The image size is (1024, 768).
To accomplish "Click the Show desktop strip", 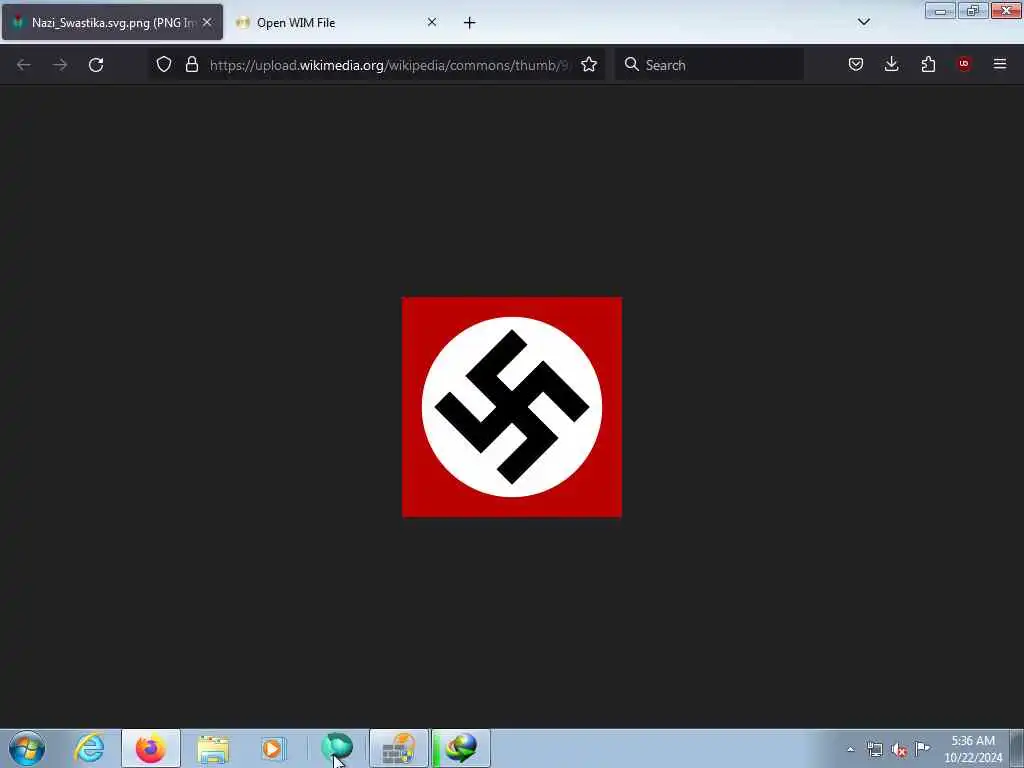I will pos(1017,748).
